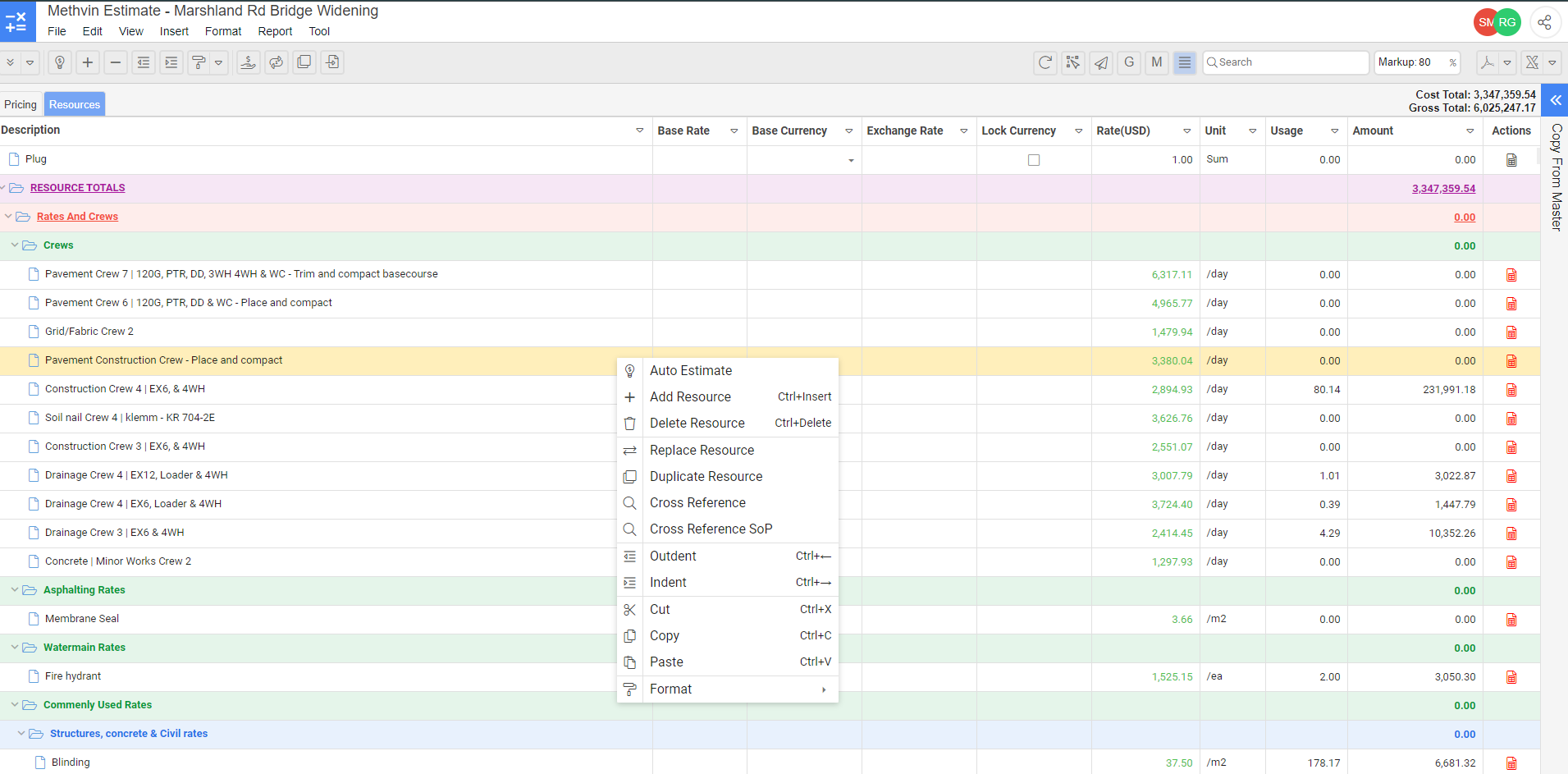Click the refresh icon in the toolbar
The width and height of the screenshot is (1568, 774).
(1045, 62)
